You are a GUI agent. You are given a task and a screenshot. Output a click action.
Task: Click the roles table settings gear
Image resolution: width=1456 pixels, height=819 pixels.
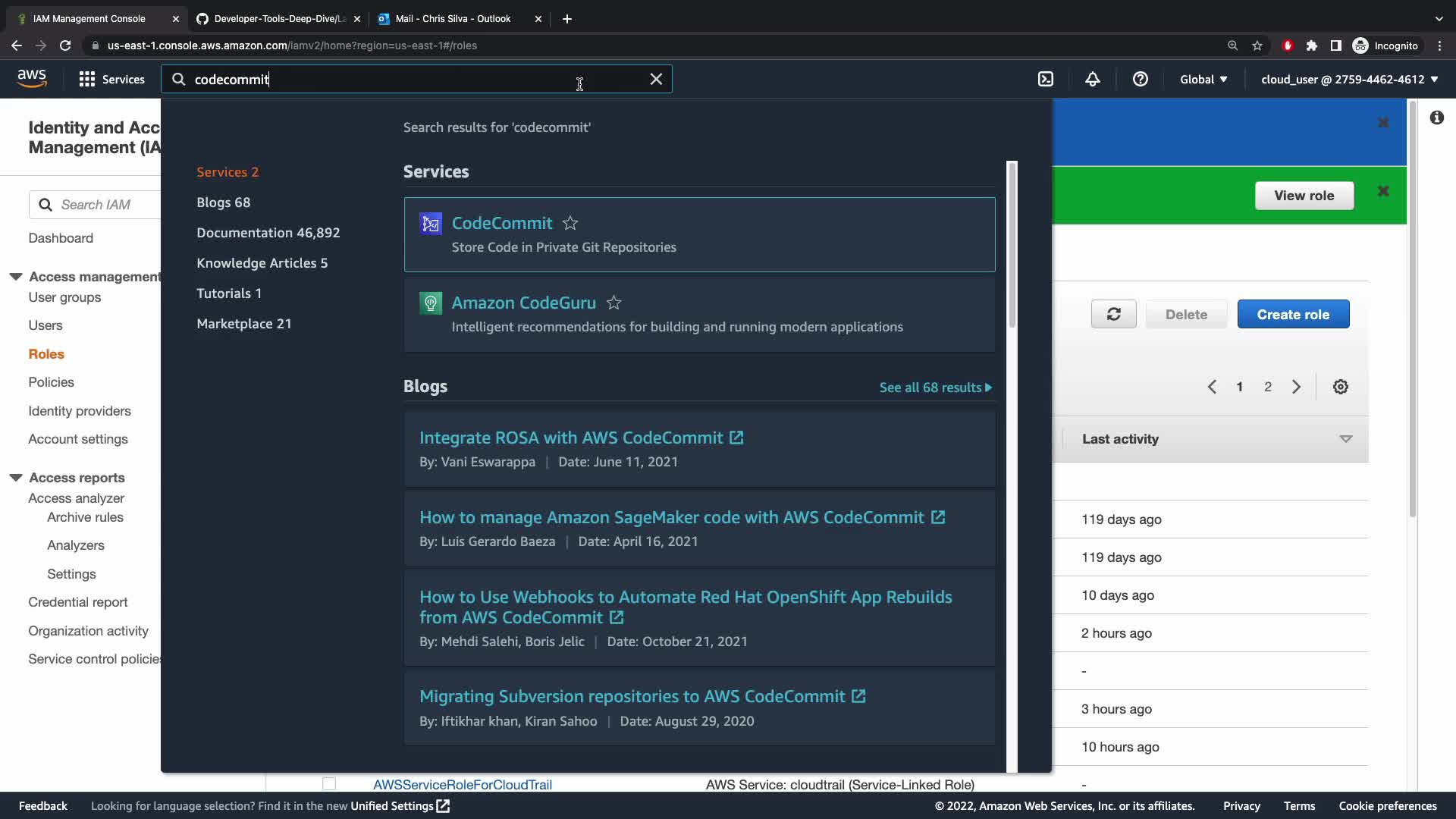[x=1340, y=387]
